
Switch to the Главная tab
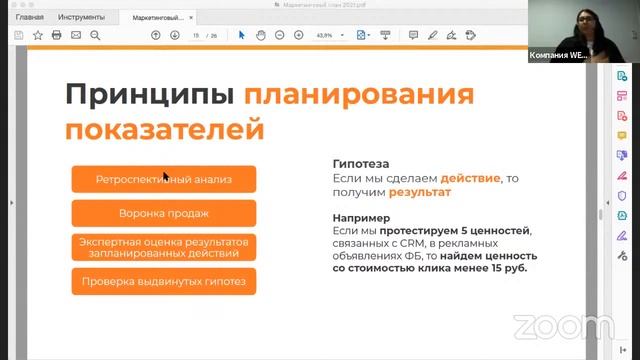(30, 17)
